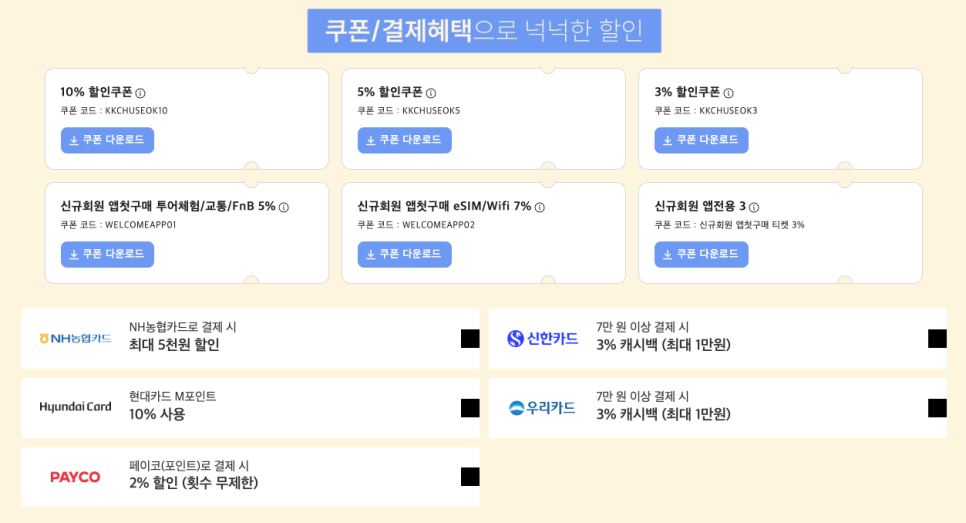Click the Hyundai Card logo
Screen dimensions: 966x523
(x=75, y=407)
